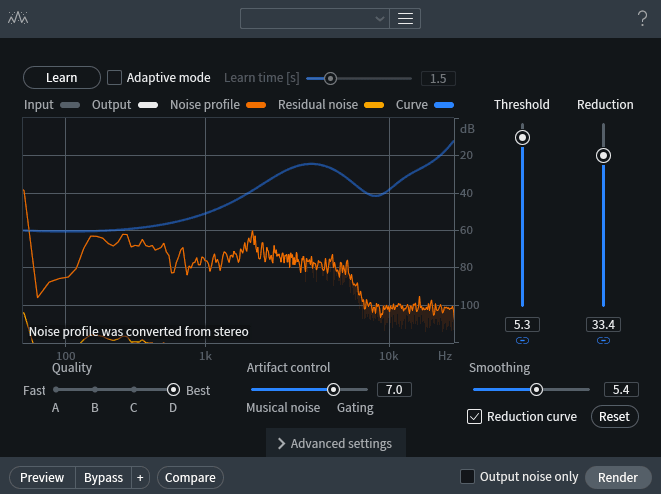
Task: Click the Noise profile orange legend swatch
Action: tap(256, 105)
